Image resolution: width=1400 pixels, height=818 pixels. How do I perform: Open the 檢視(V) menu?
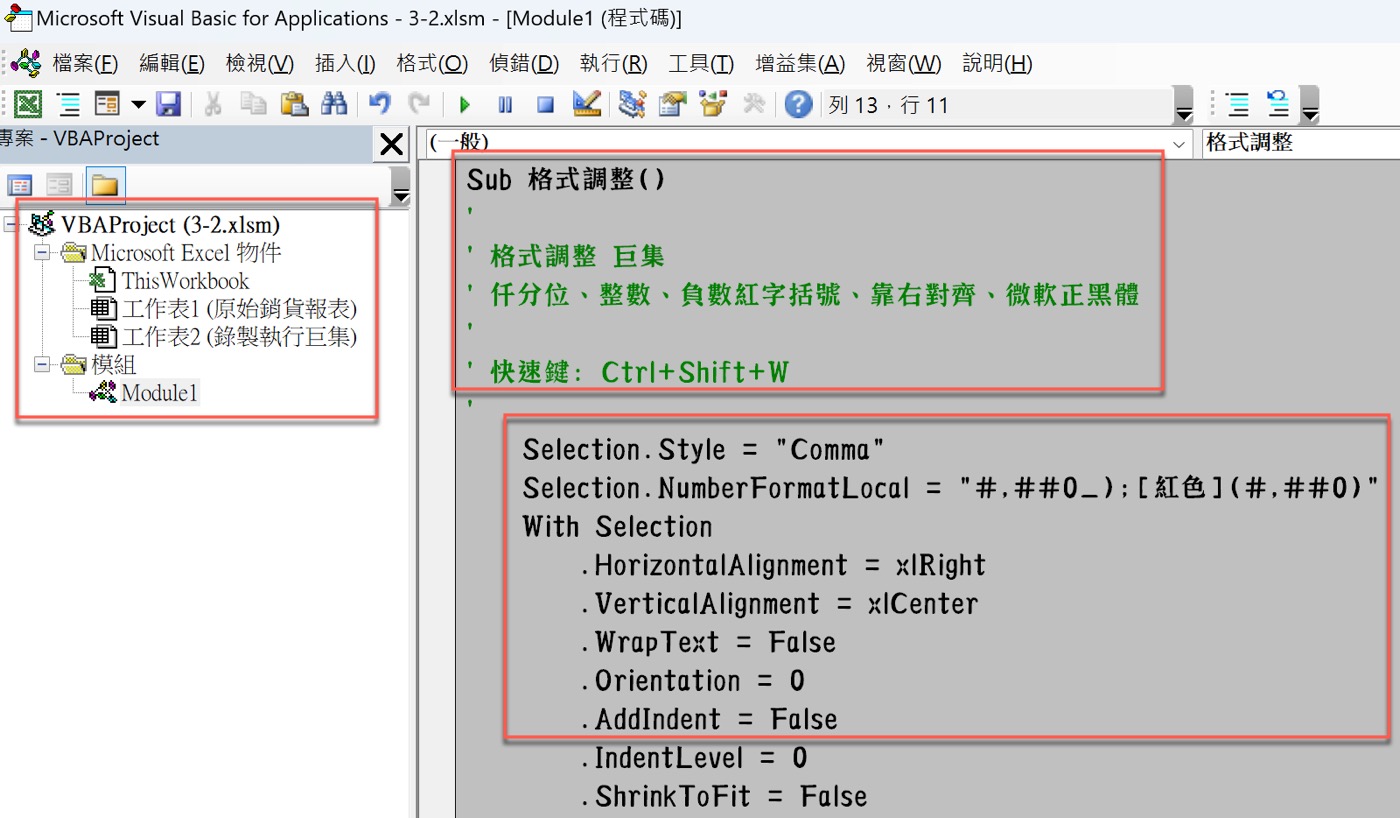tap(260, 64)
